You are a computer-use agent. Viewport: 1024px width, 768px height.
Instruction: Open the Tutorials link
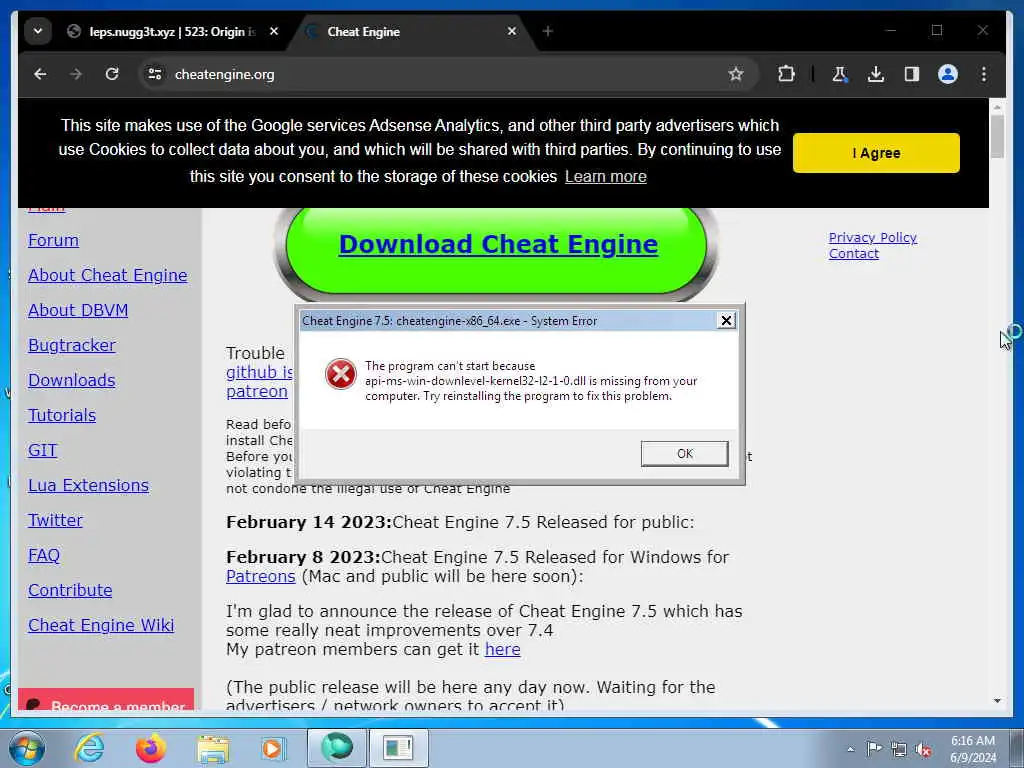62,415
